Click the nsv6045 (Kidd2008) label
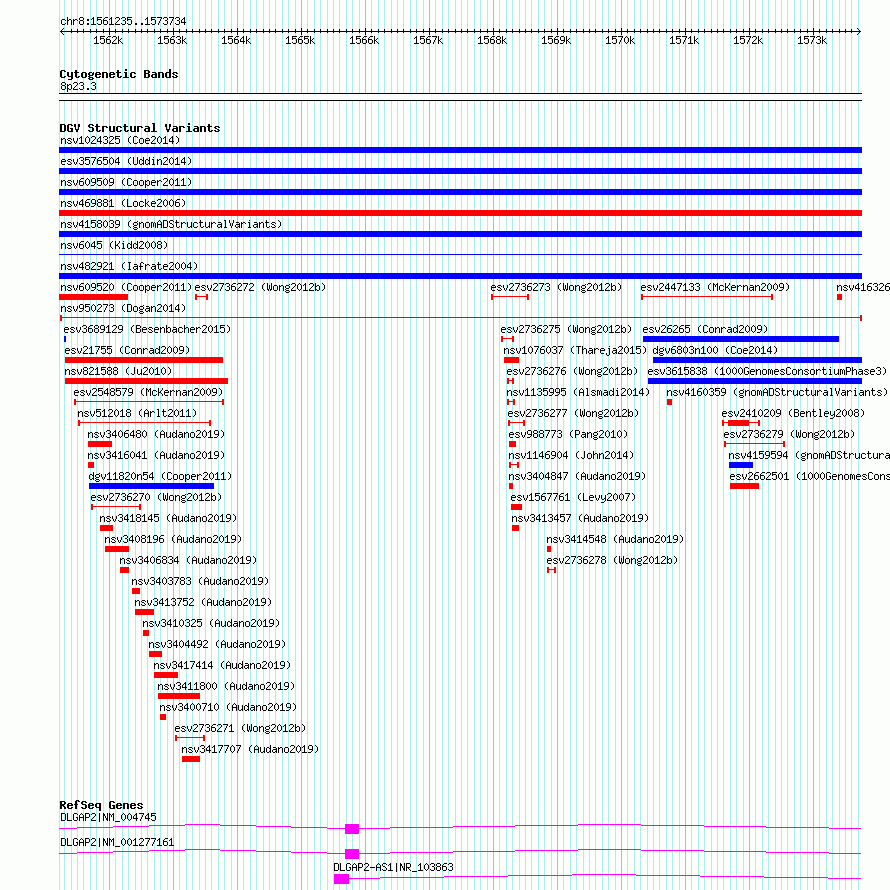Image resolution: width=890 pixels, height=890 pixels. 114,245
